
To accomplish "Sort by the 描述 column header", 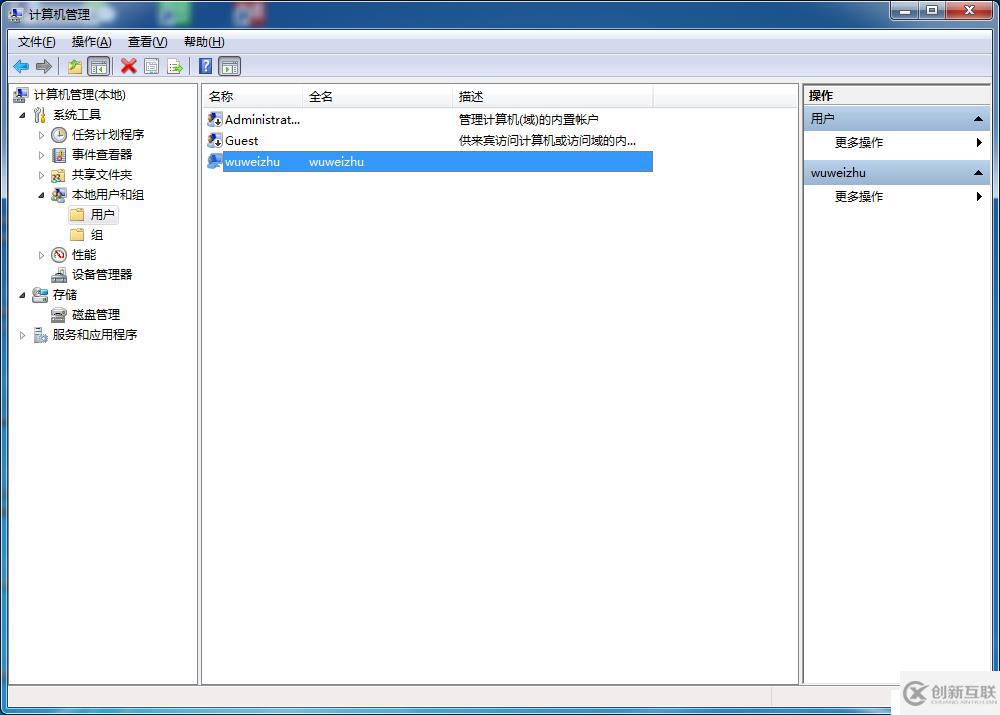I will (x=553, y=96).
